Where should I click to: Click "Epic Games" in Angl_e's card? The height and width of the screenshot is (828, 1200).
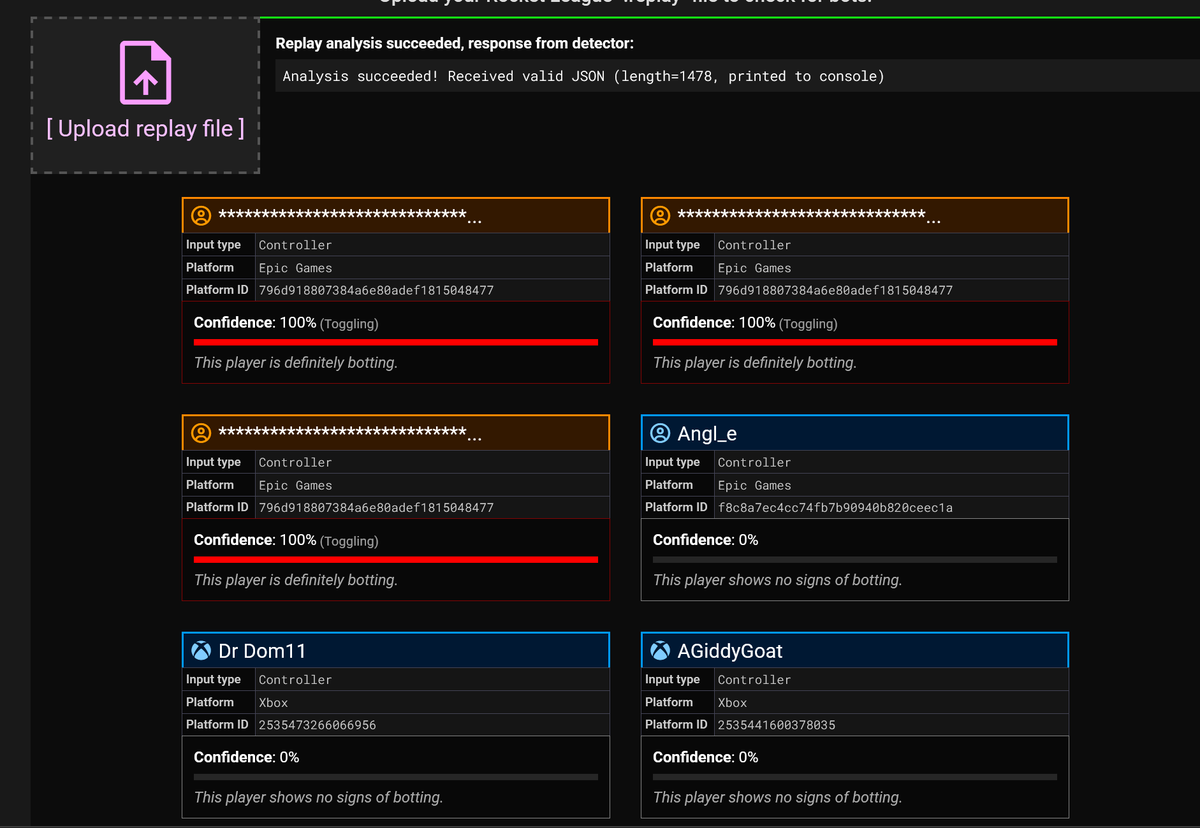tap(754, 485)
